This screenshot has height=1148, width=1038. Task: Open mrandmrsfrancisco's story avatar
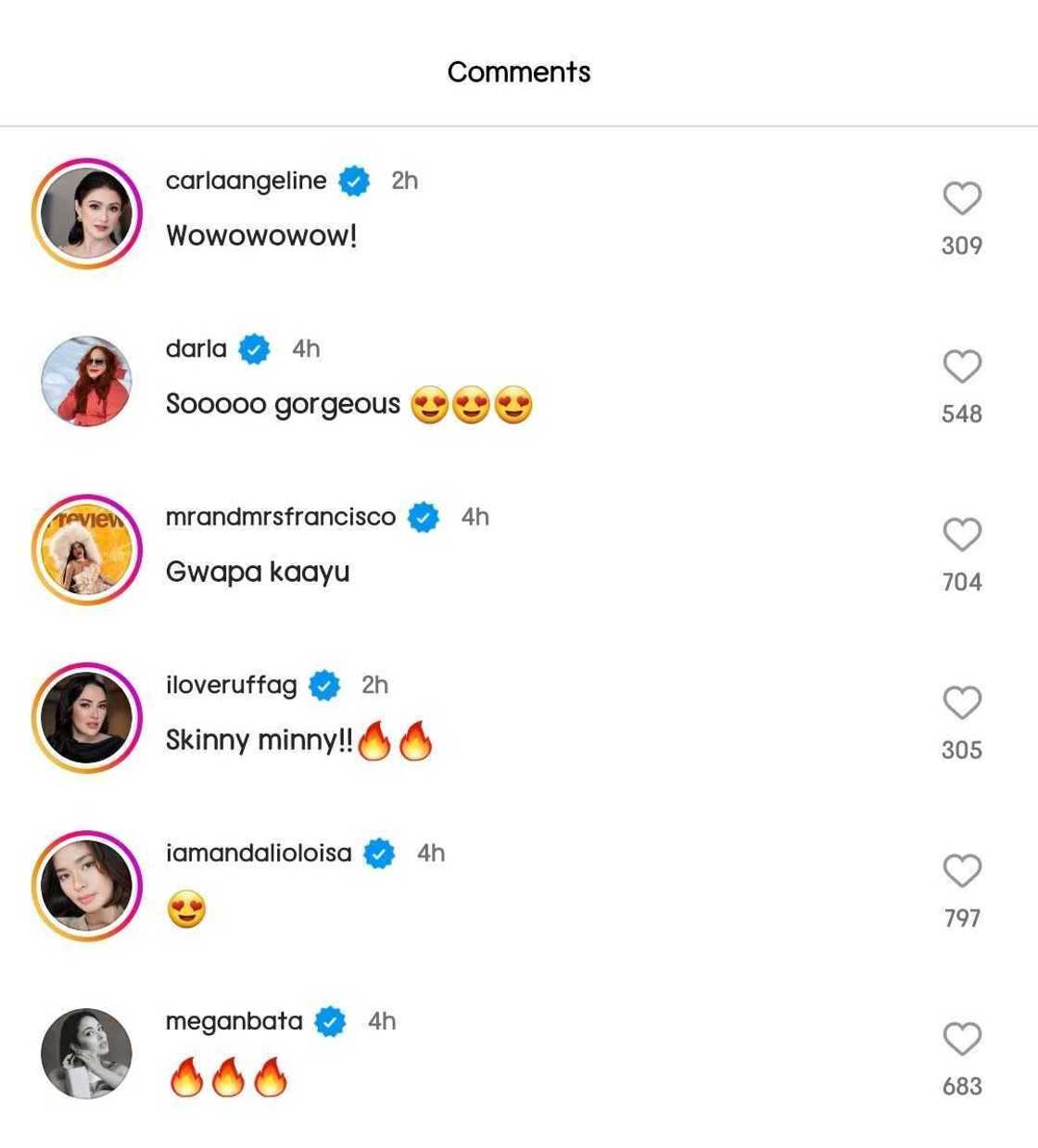86,549
